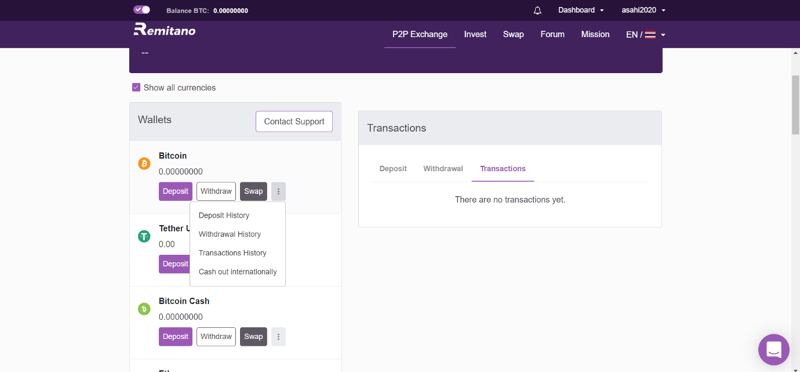Open the live chat support bubble
Screen dimensions: 800x372
click(773, 350)
